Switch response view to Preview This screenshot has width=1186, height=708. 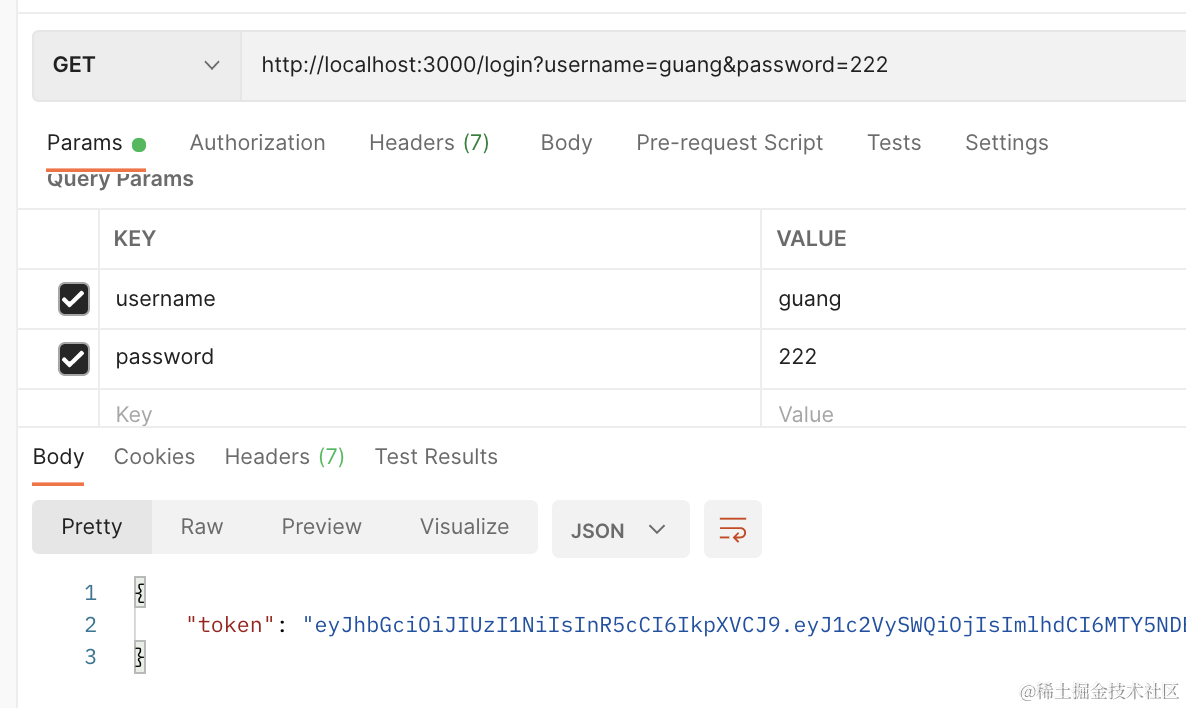pyautogui.click(x=321, y=527)
